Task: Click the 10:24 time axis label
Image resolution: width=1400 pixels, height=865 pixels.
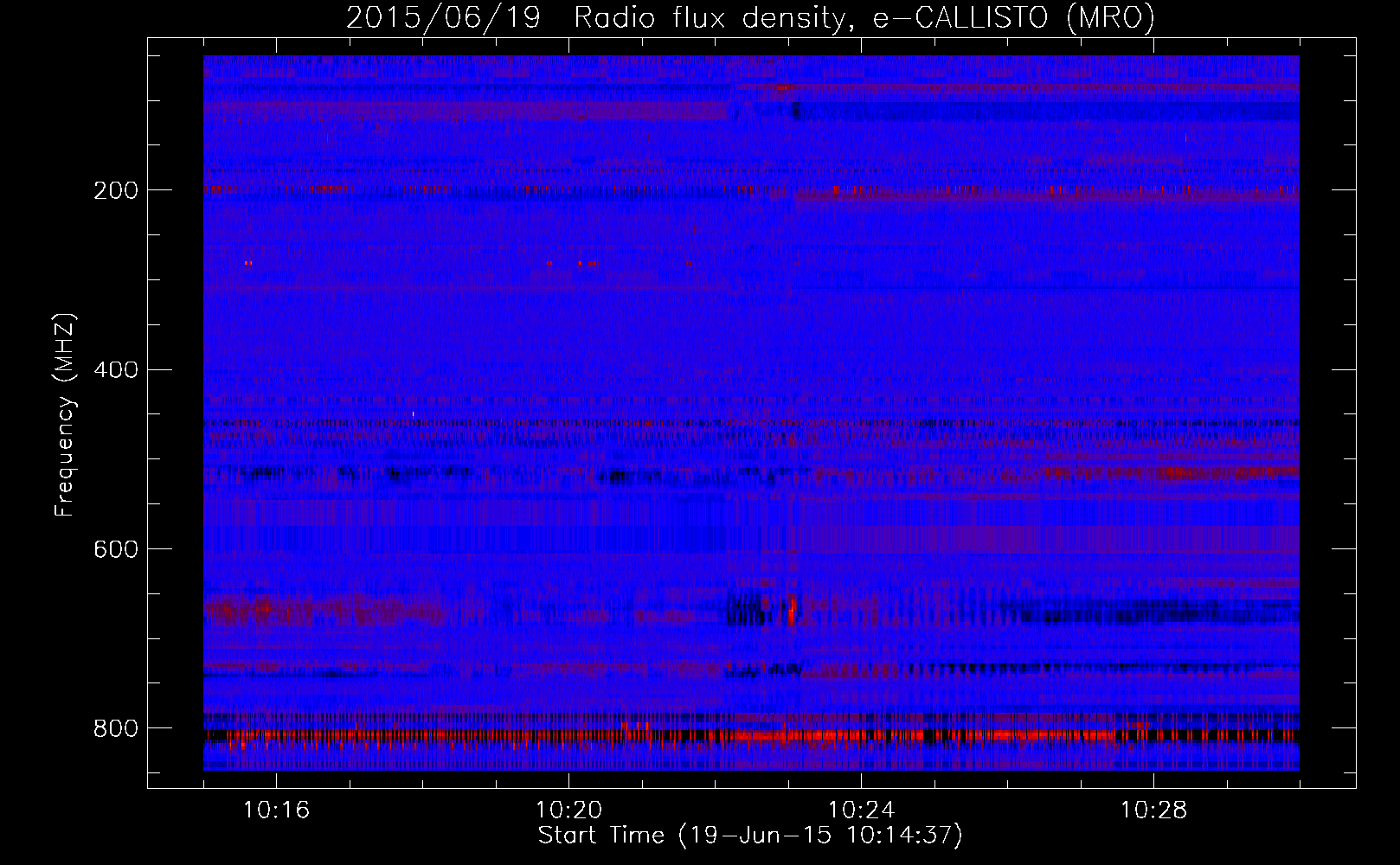Action: click(x=861, y=810)
